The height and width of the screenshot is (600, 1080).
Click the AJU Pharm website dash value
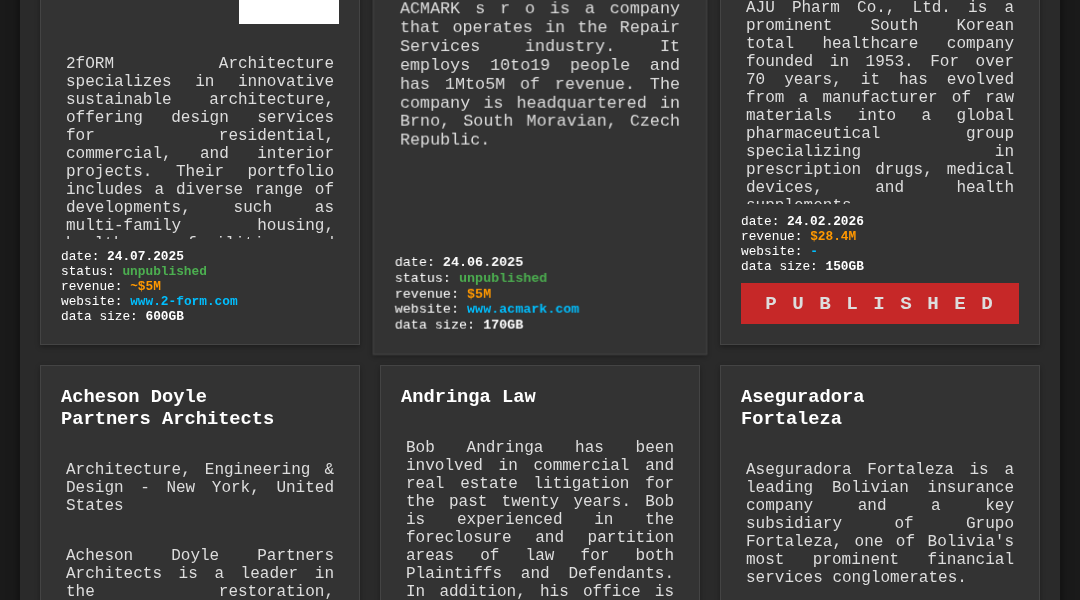pos(814,251)
